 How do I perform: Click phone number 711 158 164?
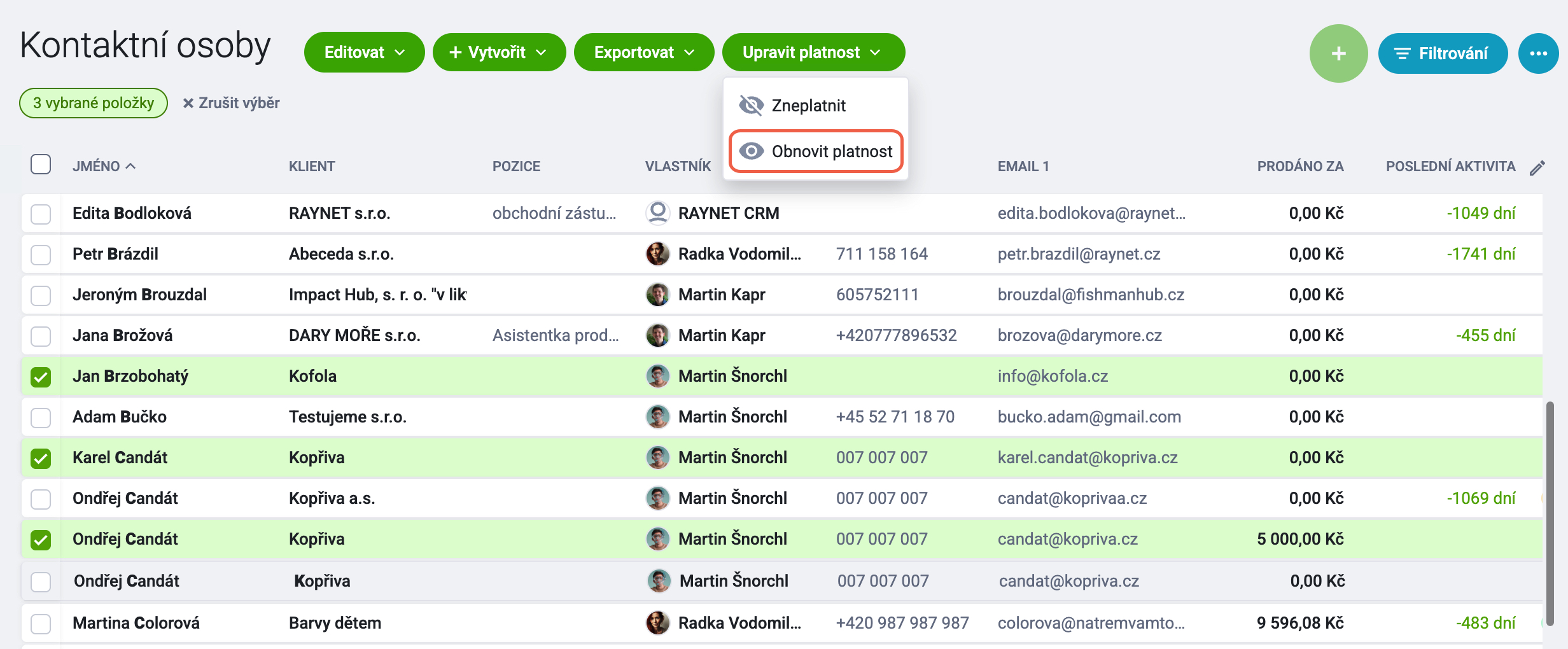point(881,254)
